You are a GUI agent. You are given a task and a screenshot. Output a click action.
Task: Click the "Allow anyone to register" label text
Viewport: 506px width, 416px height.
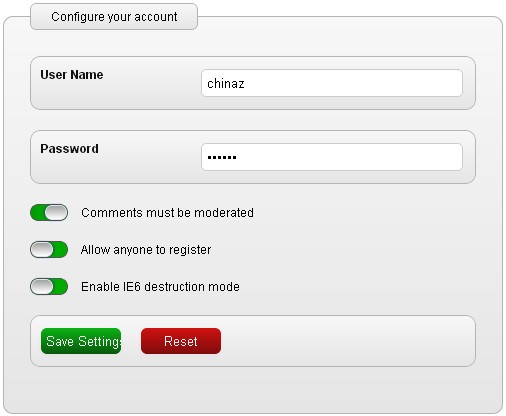click(x=146, y=250)
